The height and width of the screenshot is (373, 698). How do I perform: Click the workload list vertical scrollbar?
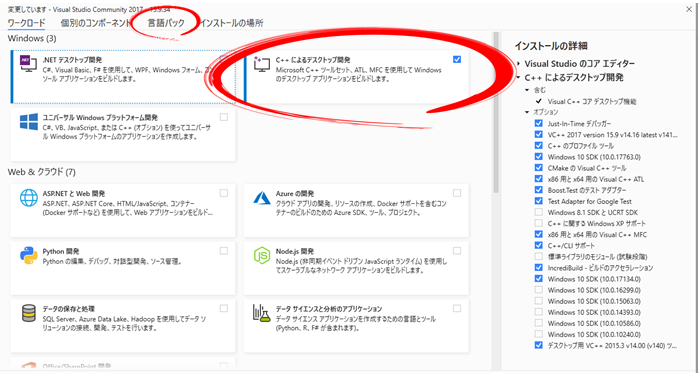click(495, 111)
